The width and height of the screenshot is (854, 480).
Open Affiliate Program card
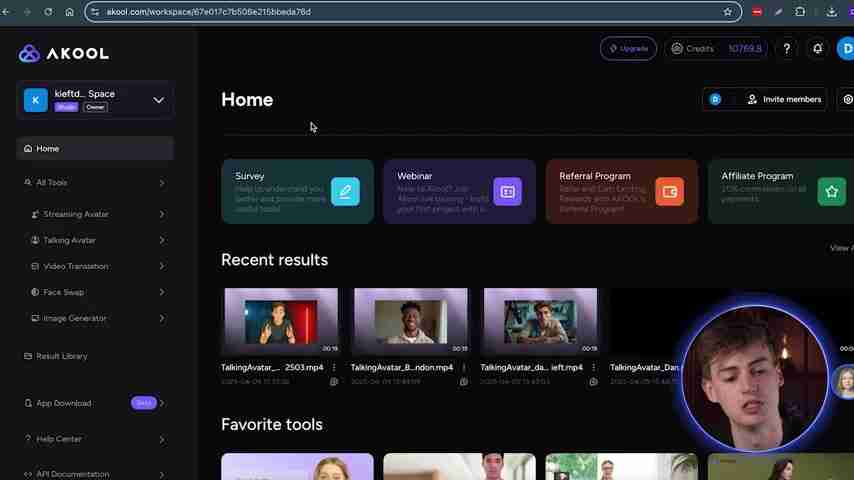(x=781, y=191)
